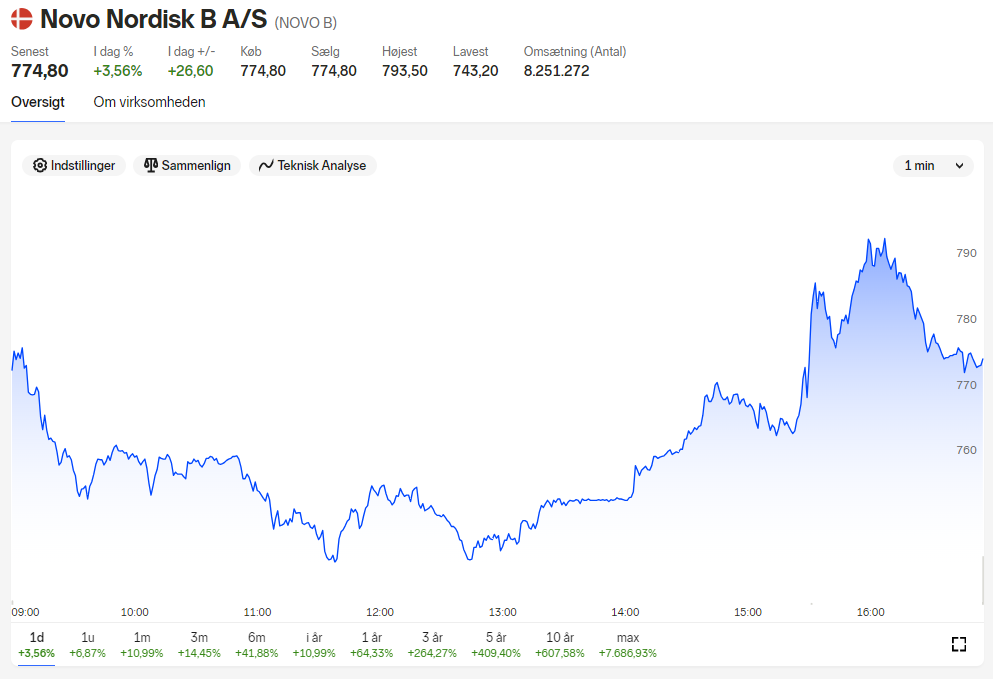Switch to the Oversigt tab
Screen dimensions: 993x679
[x=38, y=102]
